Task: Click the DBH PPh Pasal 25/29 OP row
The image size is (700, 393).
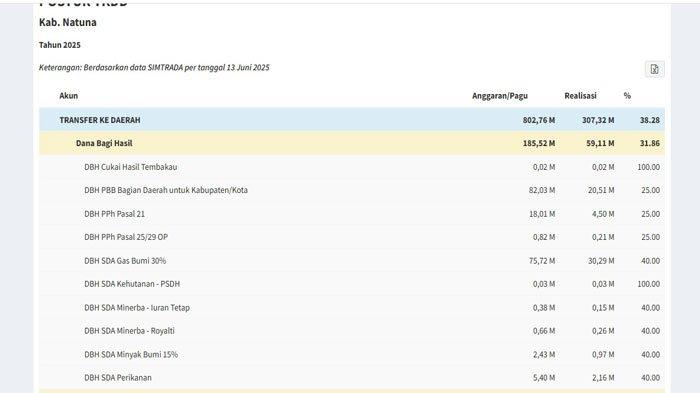Action: 352,237
